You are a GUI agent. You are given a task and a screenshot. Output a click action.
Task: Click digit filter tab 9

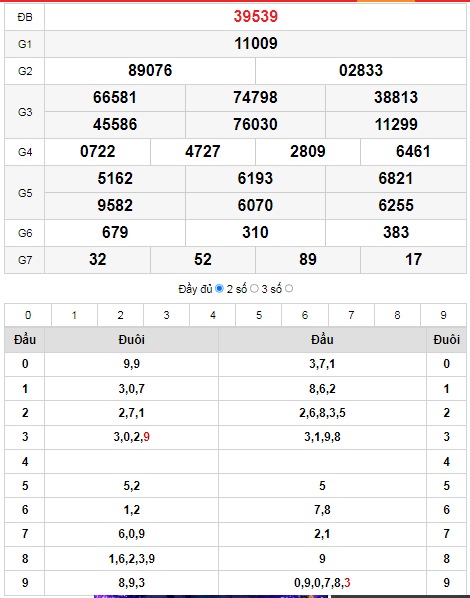[x=443, y=315]
